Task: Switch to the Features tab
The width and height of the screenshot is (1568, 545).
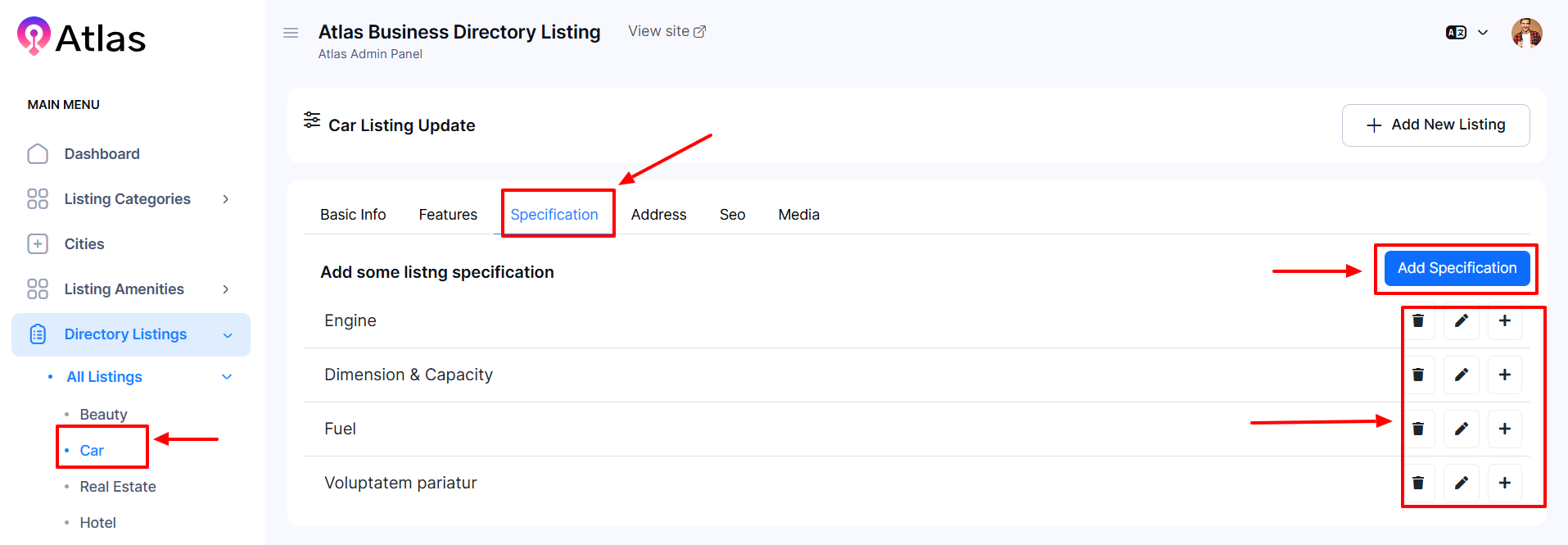Action: point(448,215)
